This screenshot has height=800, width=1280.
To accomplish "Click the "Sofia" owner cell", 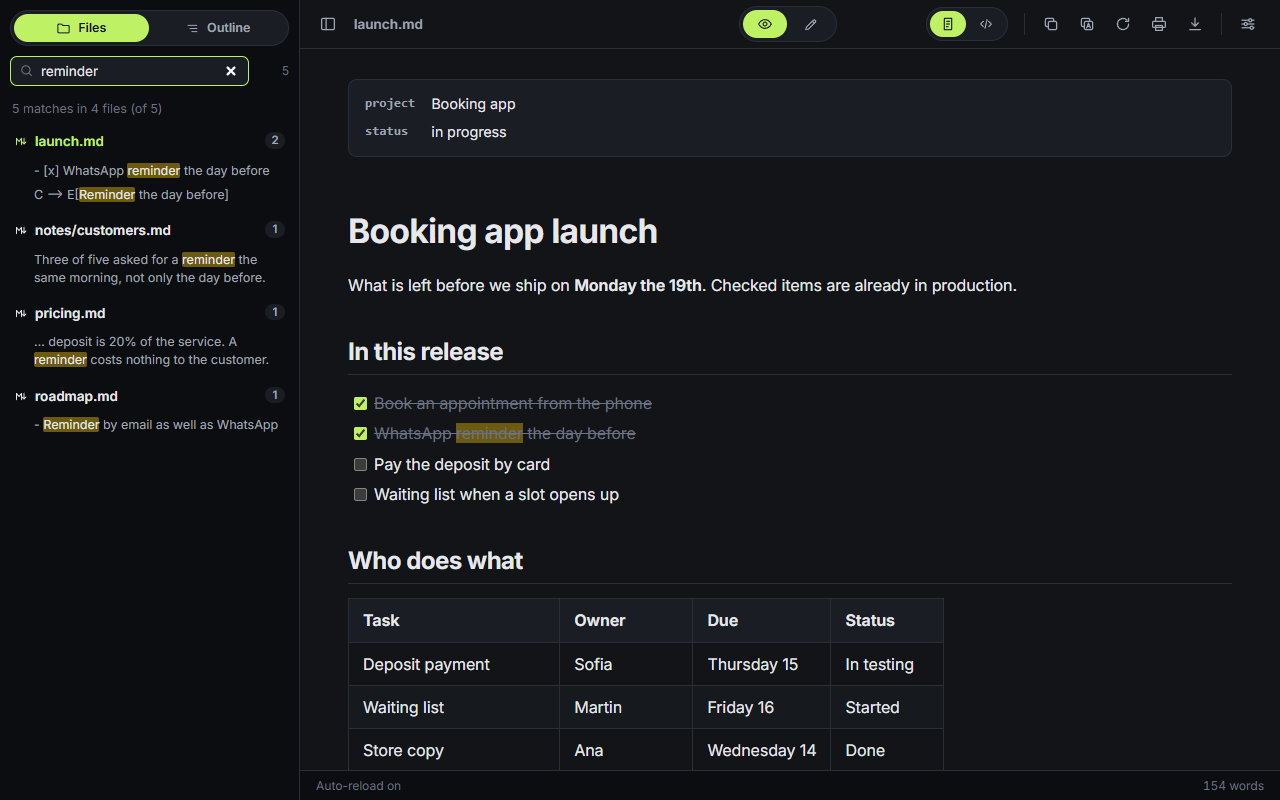I will click(626, 664).
